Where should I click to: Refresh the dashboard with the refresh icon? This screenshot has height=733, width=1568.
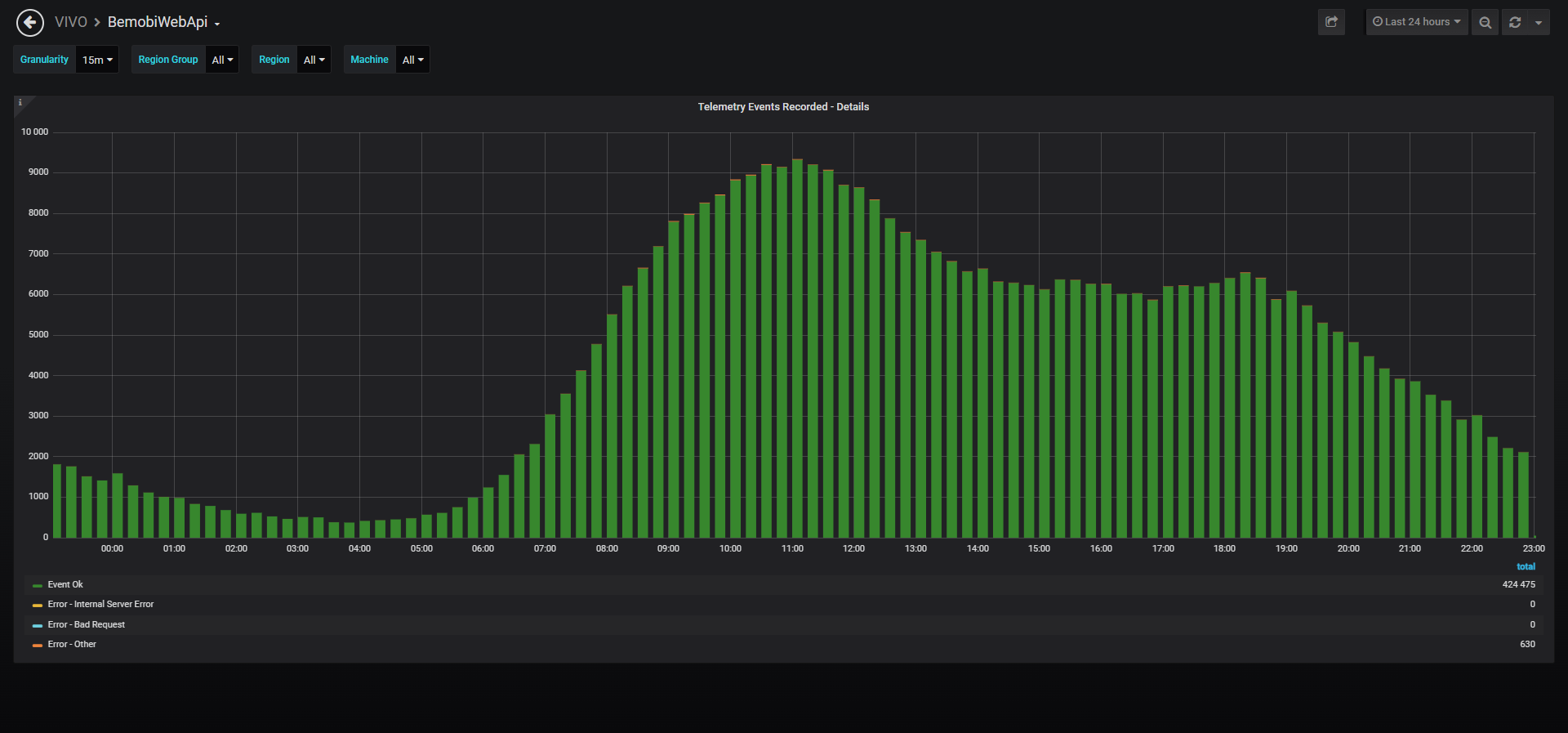pos(1515,22)
